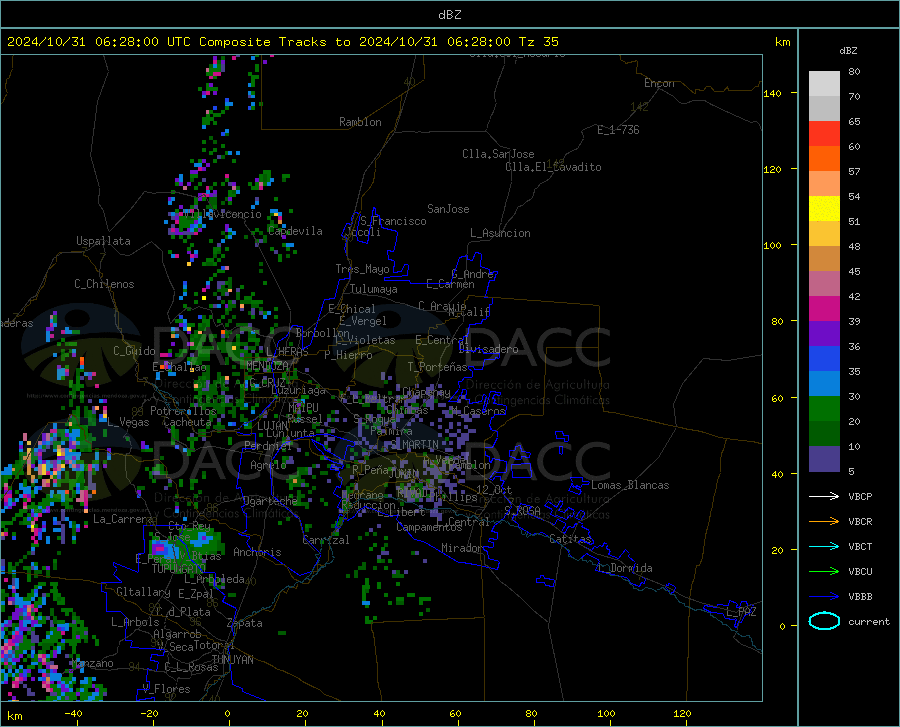Click the E_1-736 label
900x727 pixels.
coord(618,130)
